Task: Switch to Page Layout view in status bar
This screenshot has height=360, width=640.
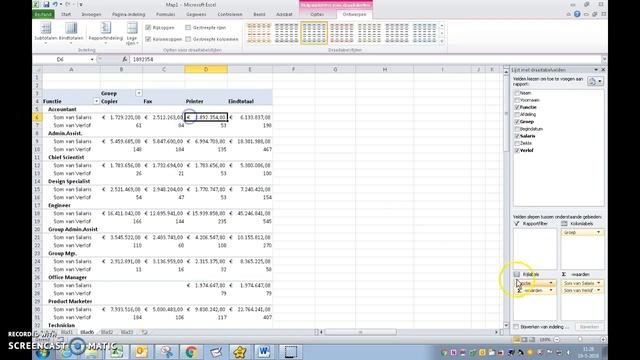Action: tap(524, 340)
